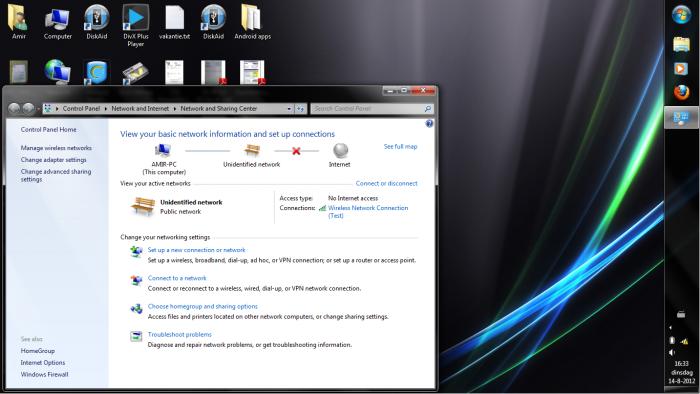Open Windows Media Player from taskbar
Viewport: 700px width, 394px height.
[x=681, y=69]
